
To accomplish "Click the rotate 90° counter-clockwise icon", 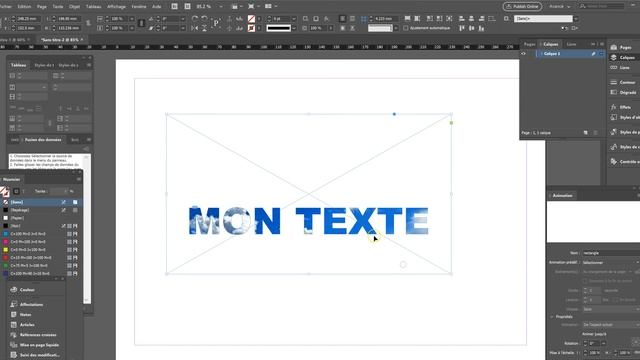I will pos(204,19).
